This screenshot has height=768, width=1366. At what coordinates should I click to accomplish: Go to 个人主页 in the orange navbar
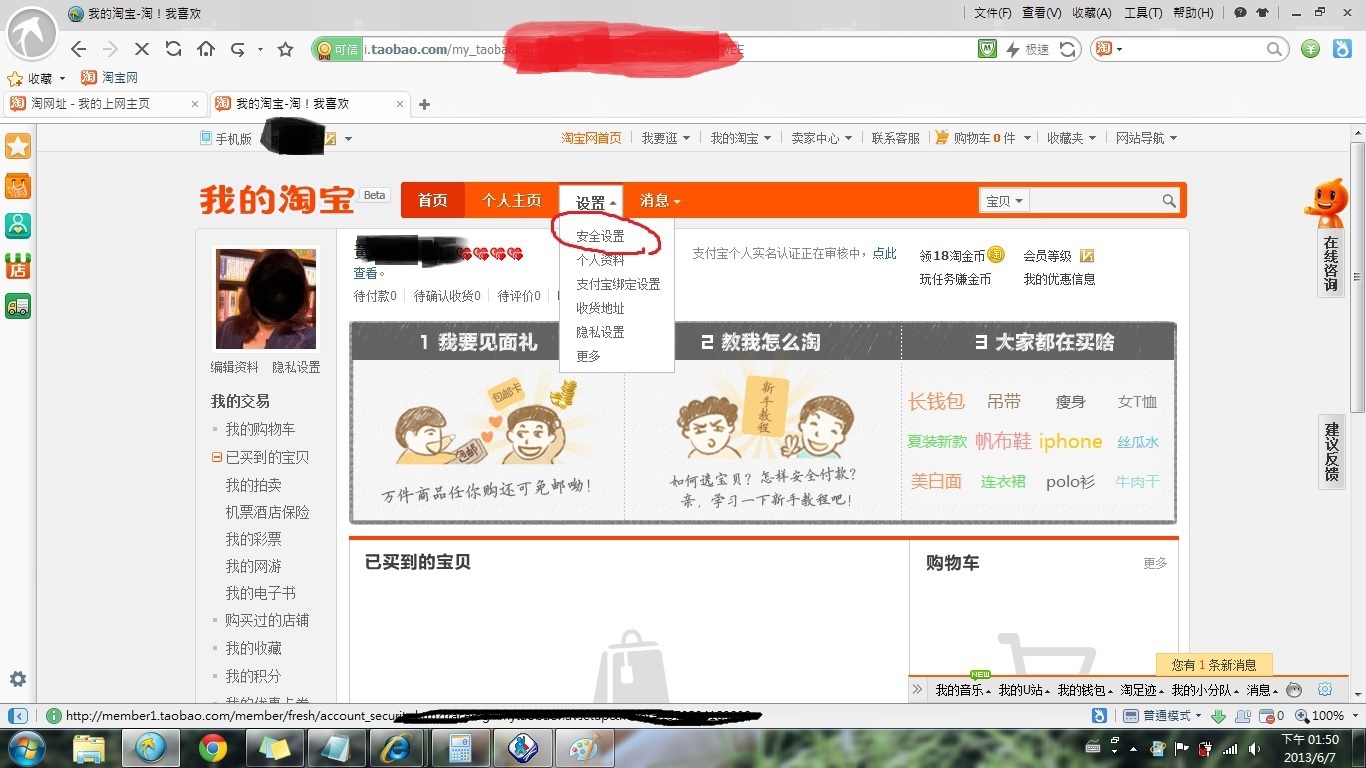[511, 201]
